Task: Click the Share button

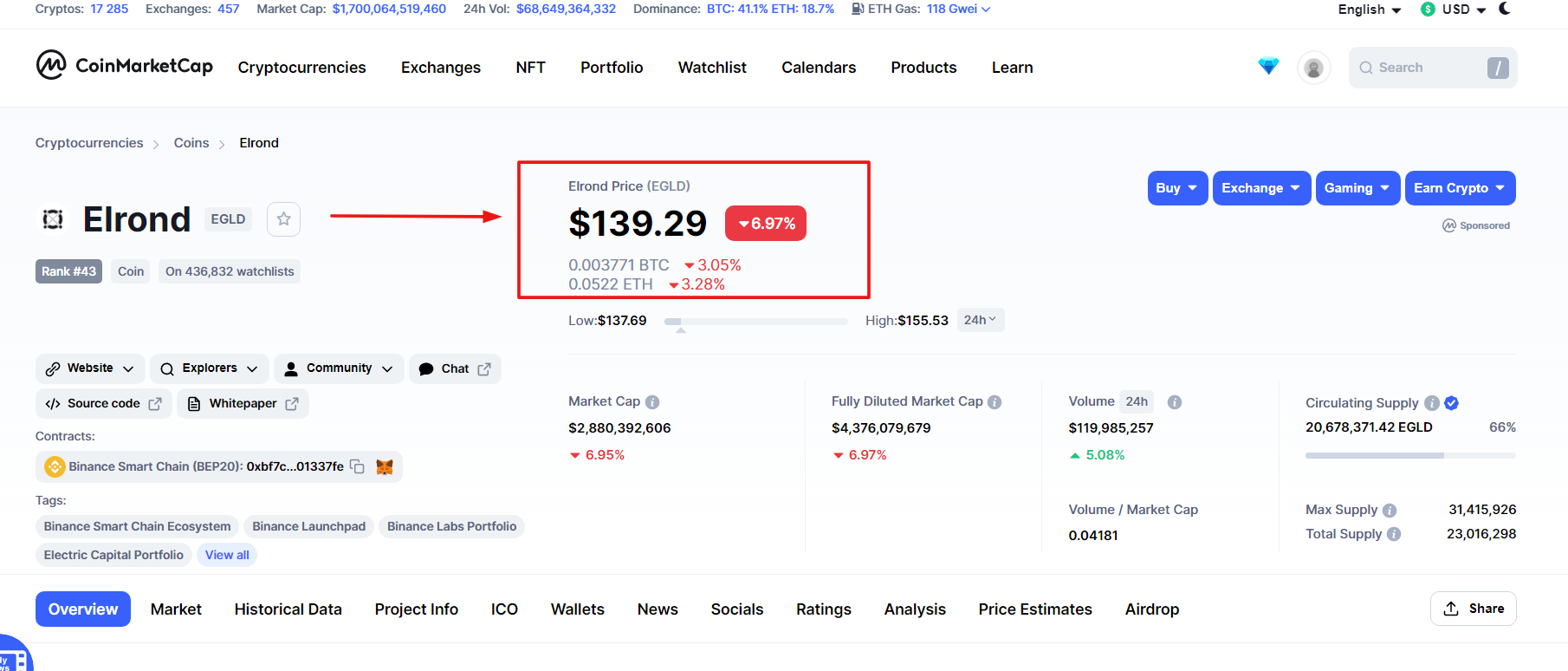Action: [1473, 609]
